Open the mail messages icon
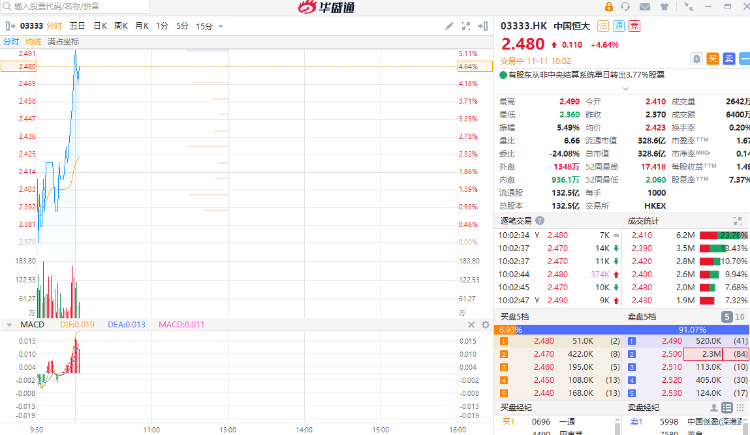Screen dimensions: 750x435 coord(645,7)
